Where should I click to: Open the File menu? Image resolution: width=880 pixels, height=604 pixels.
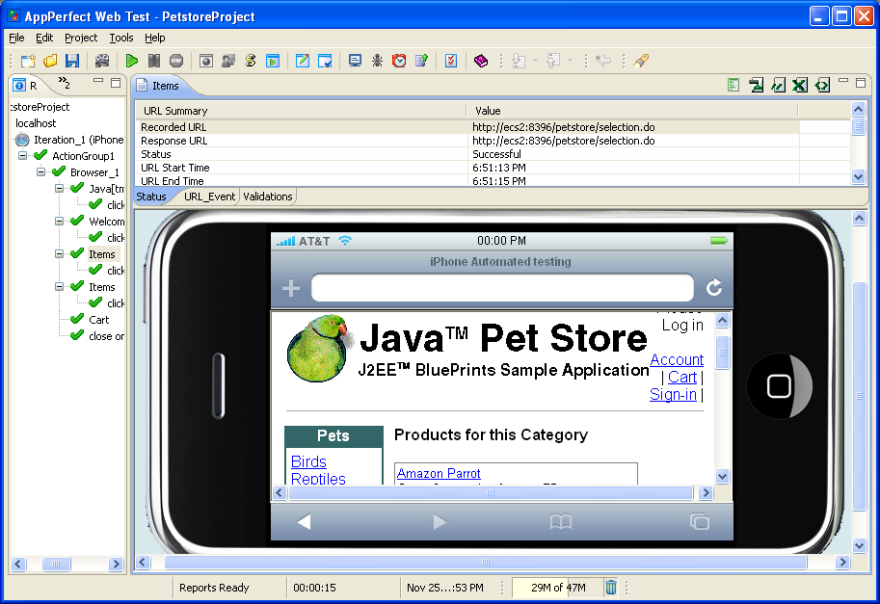tap(17, 38)
